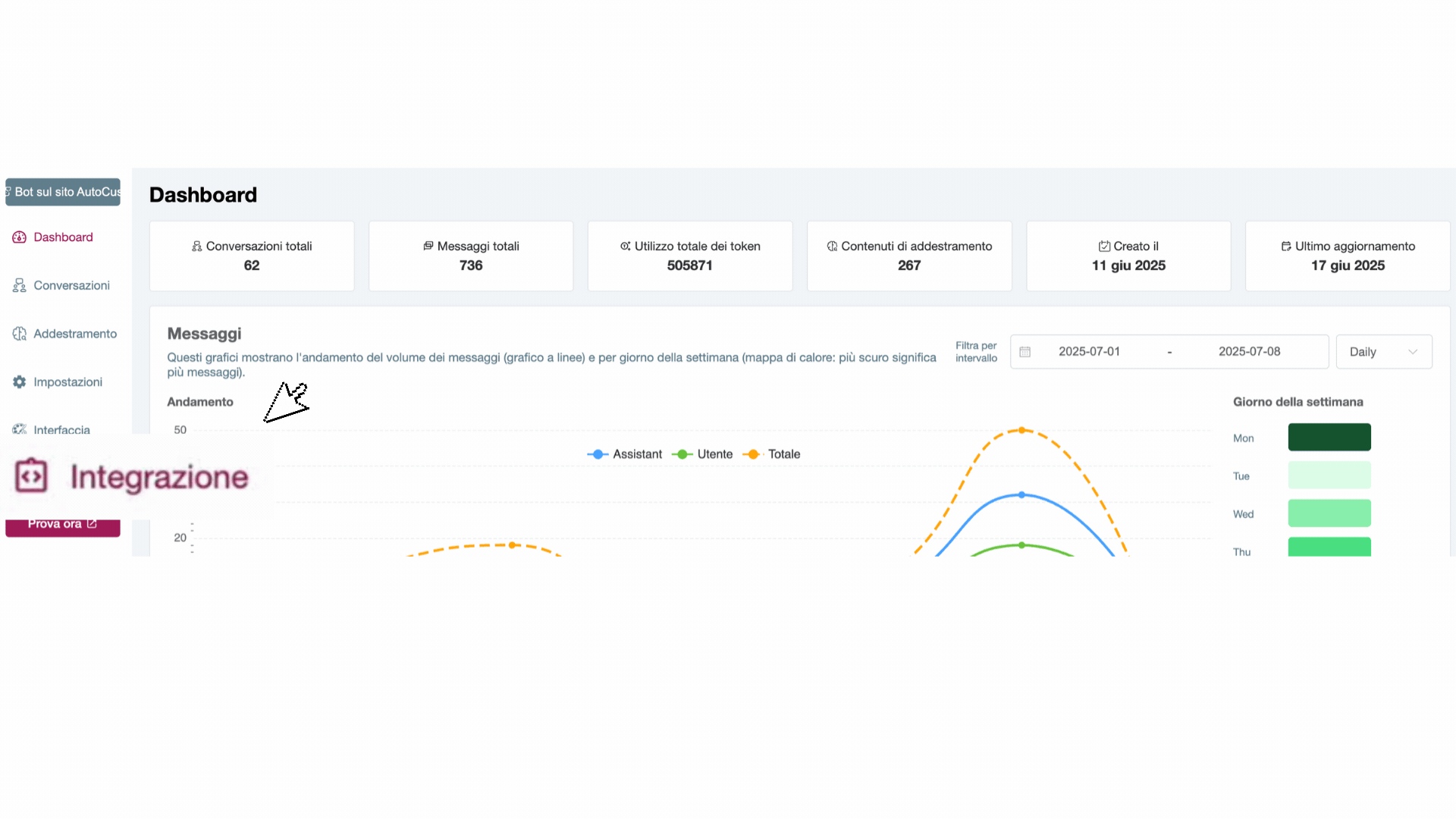Click the Dashboard gauge icon in sidebar
This screenshot has height=819, width=1456.
[x=20, y=237]
